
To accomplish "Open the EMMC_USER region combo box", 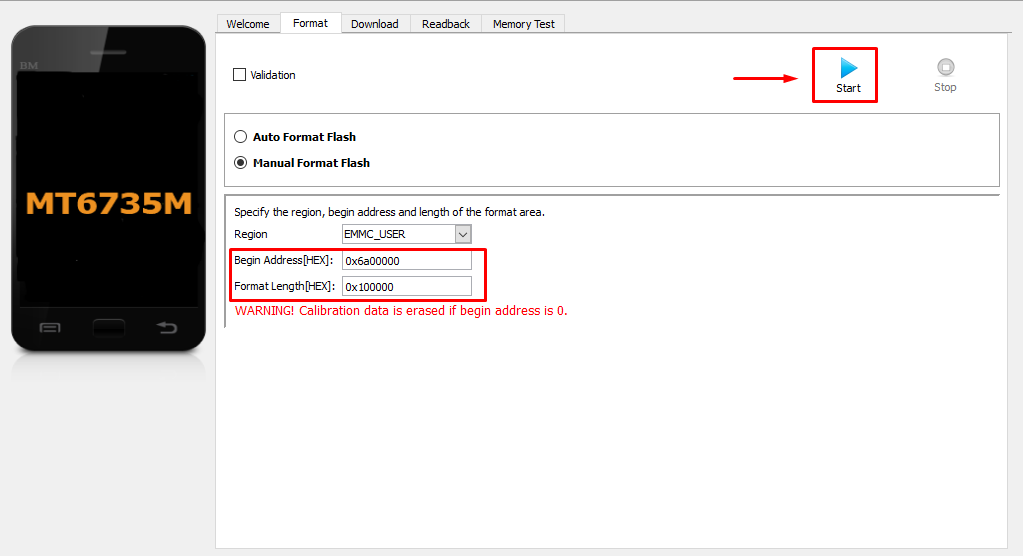I will tap(398, 234).
